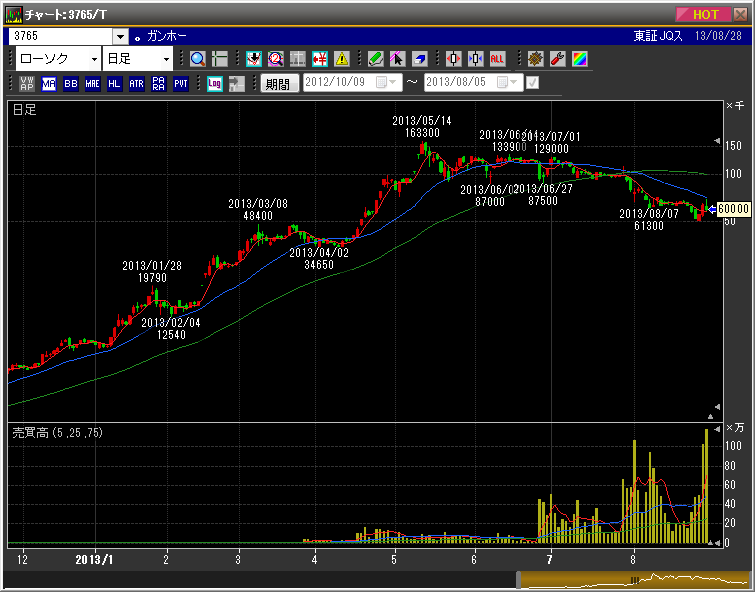Click the HOT button in title bar

point(711,14)
